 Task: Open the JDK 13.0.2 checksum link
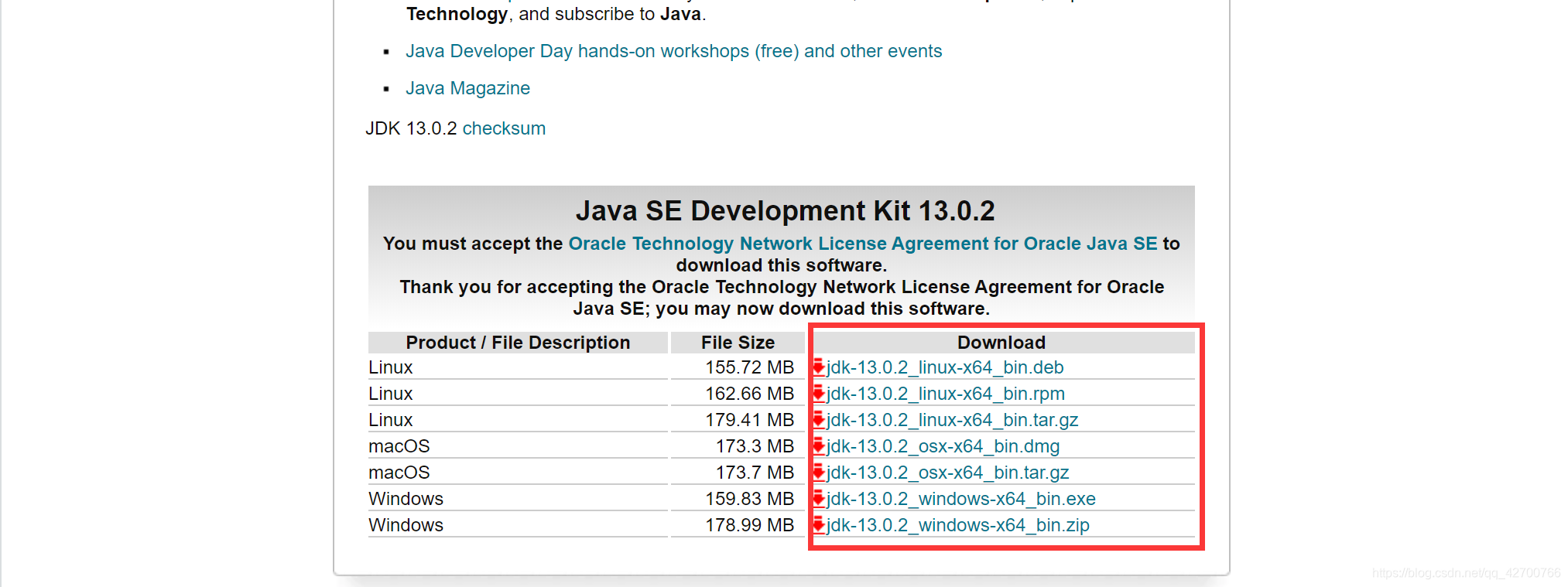504,128
